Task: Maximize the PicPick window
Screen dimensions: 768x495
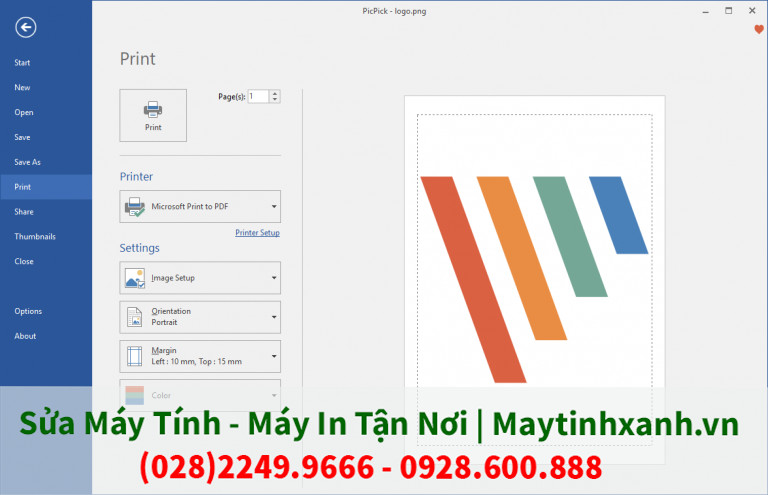Action: tap(729, 11)
